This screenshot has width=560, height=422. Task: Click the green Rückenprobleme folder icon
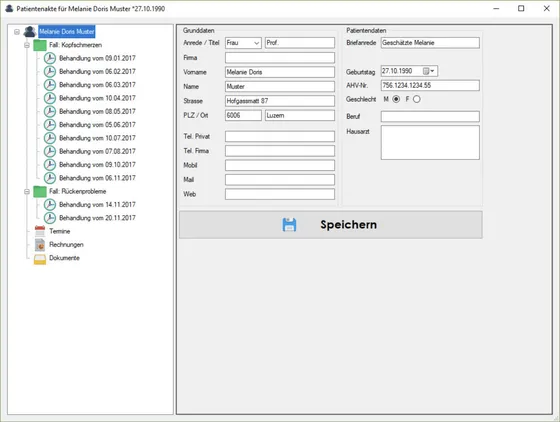point(40,191)
